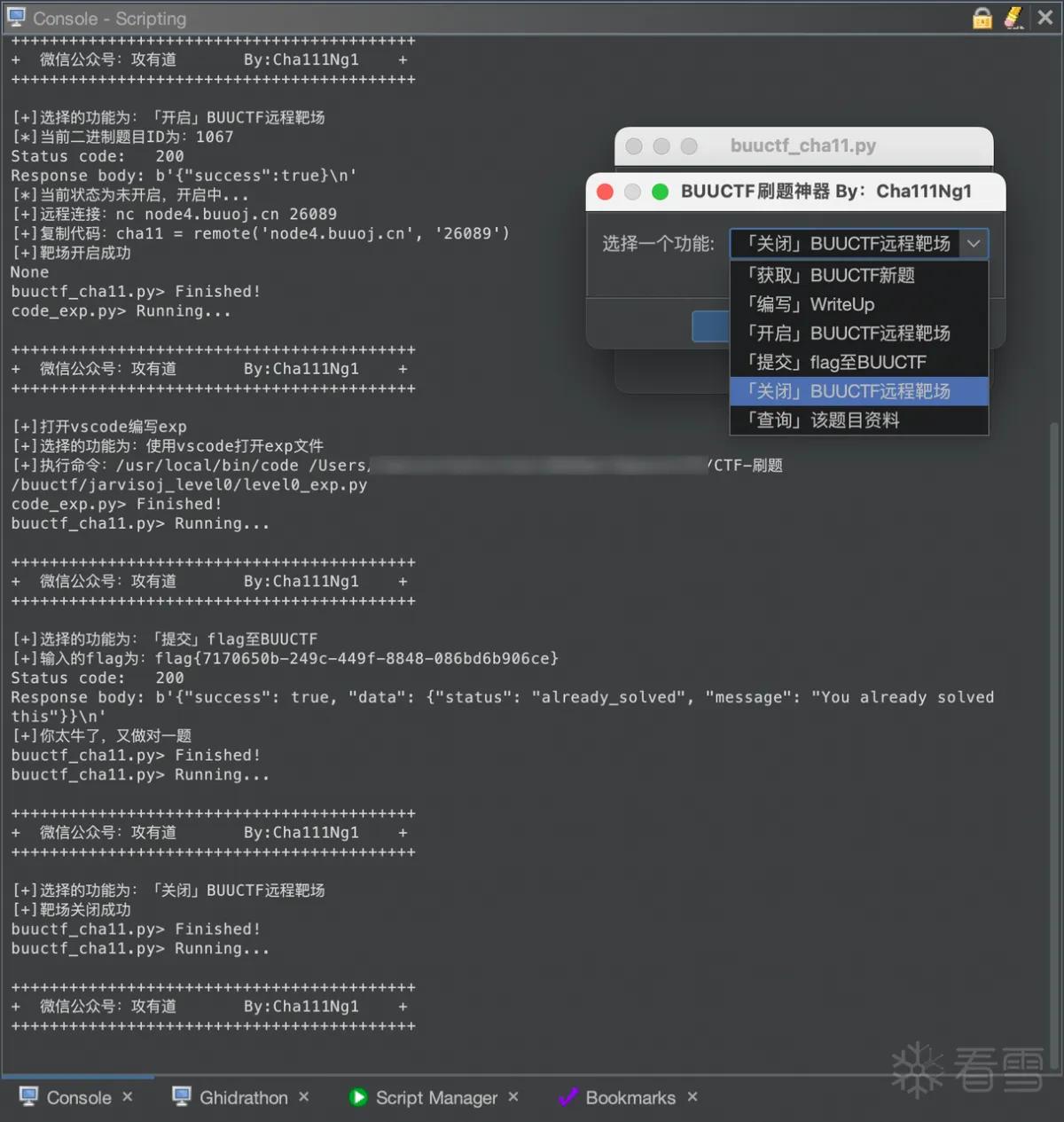Toggle the console scroll lock icon
Viewport: 1064px width, 1122px height.
[982, 18]
